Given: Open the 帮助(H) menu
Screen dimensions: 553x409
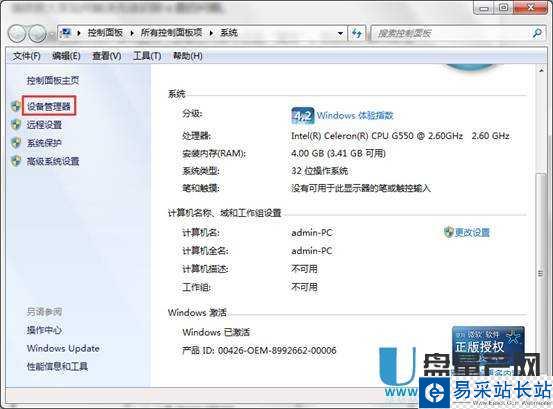Looking at the screenshot, I should (x=187, y=56).
